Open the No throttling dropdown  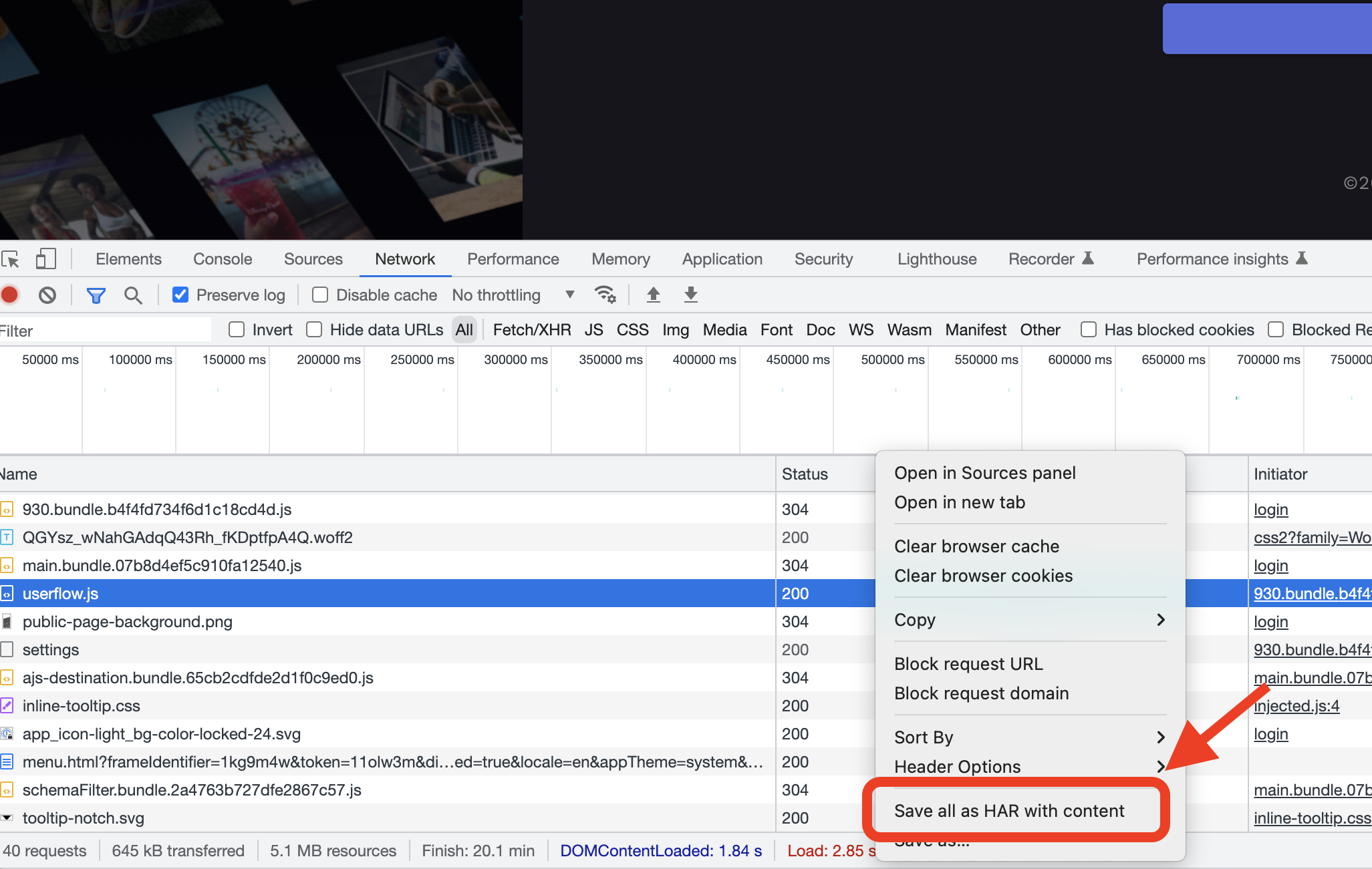[x=513, y=295]
